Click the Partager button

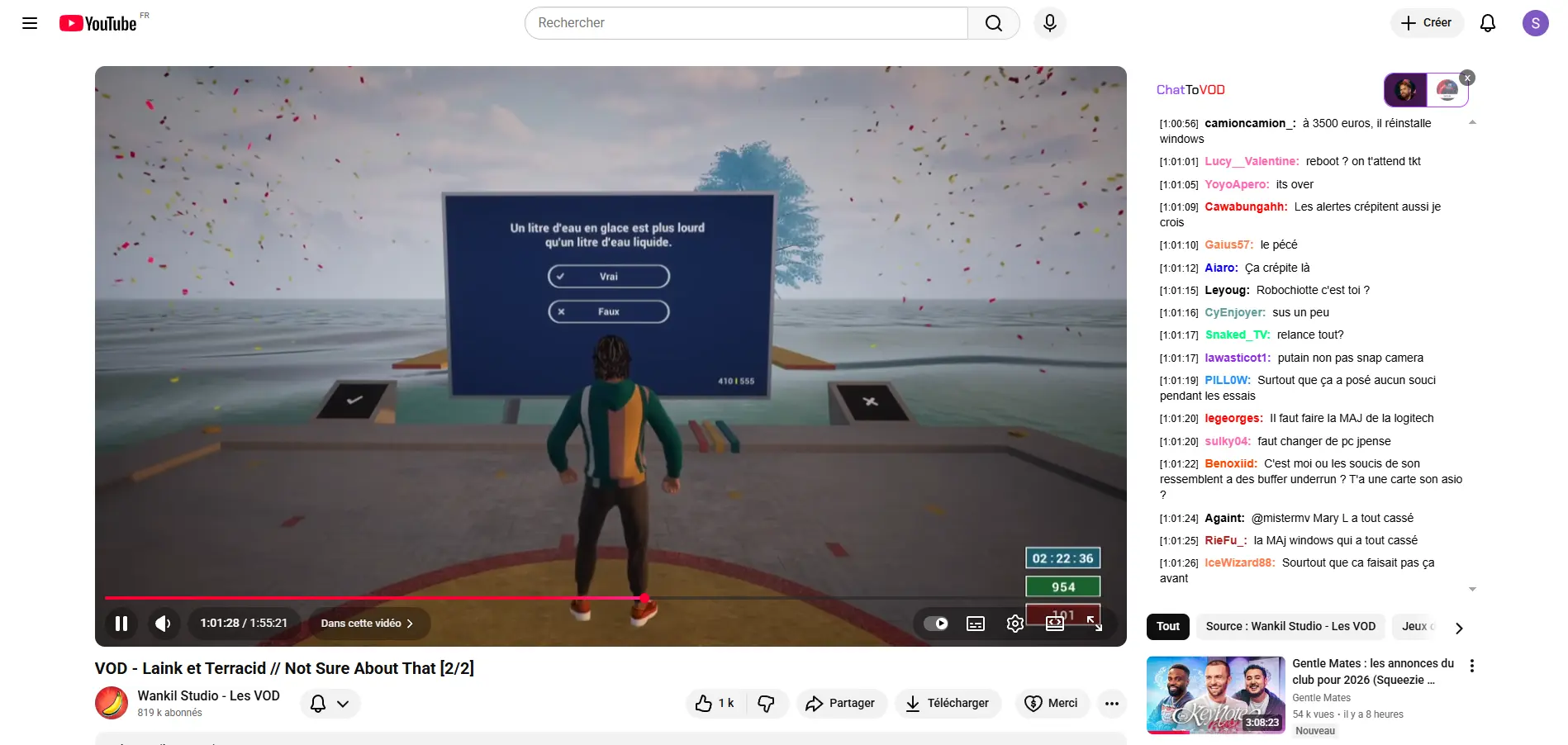point(841,704)
